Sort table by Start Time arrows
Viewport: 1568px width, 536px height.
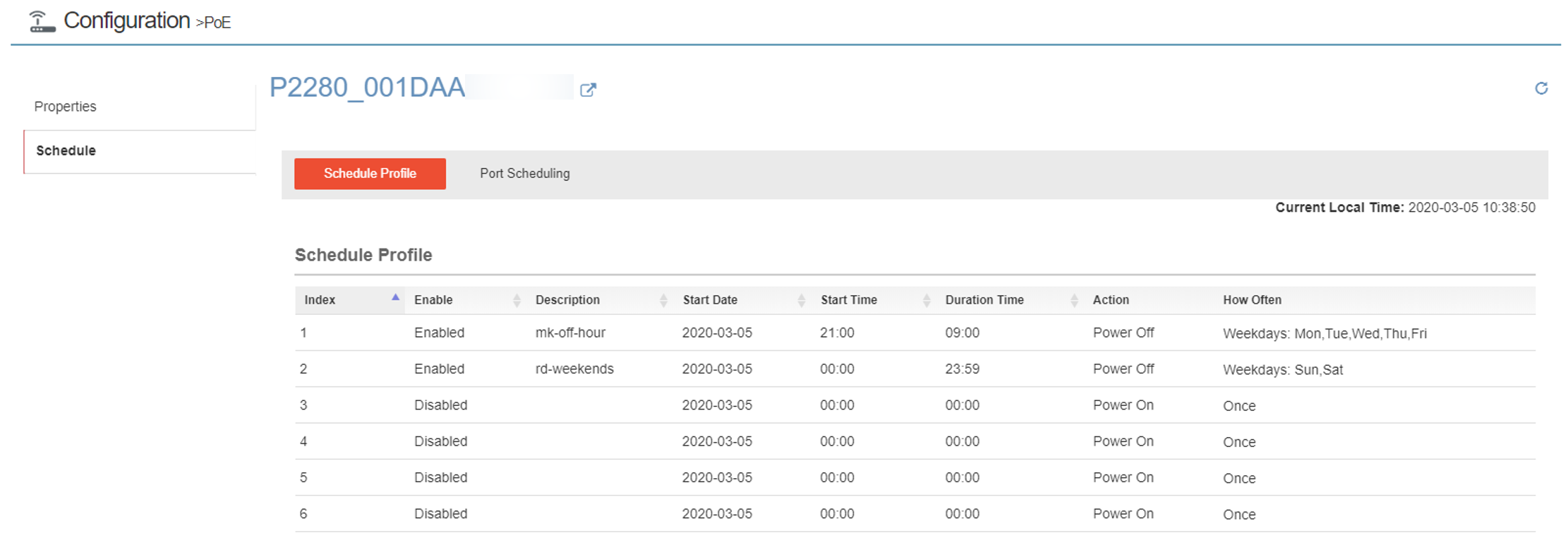tap(926, 300)
